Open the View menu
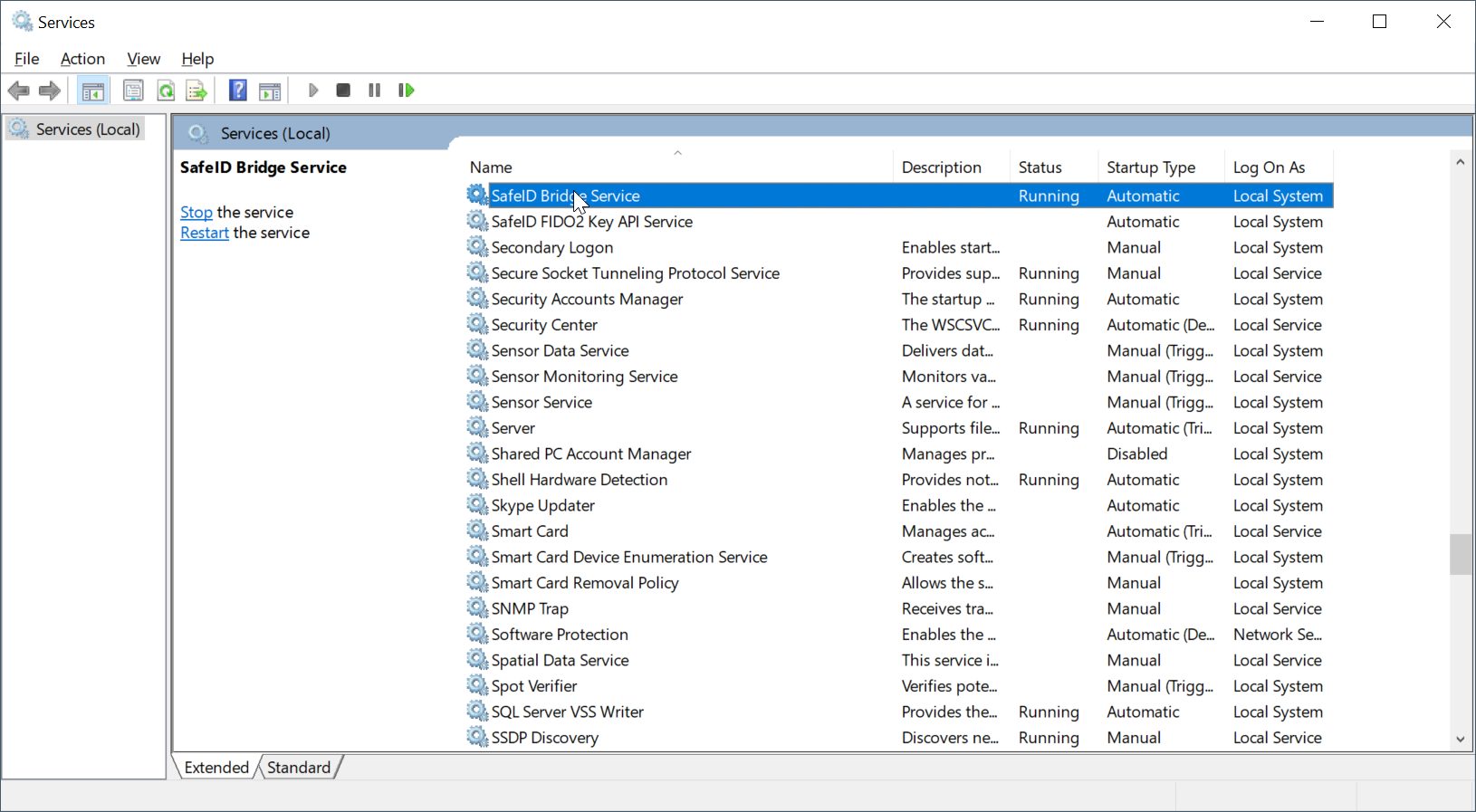The image size is (1476, 812). pos(143,59)
